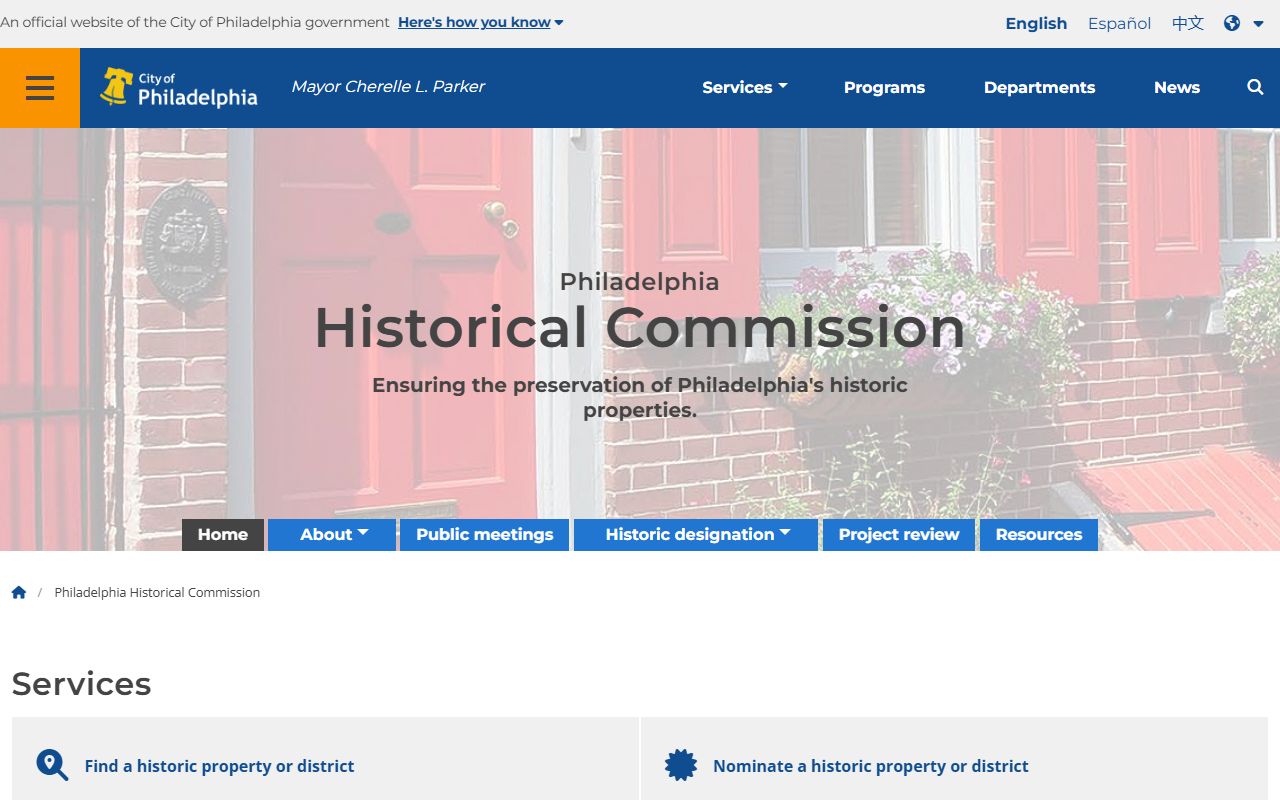Open Nominate a historic property link
This screenshot has height=800, width=1280.
point(870,766)
